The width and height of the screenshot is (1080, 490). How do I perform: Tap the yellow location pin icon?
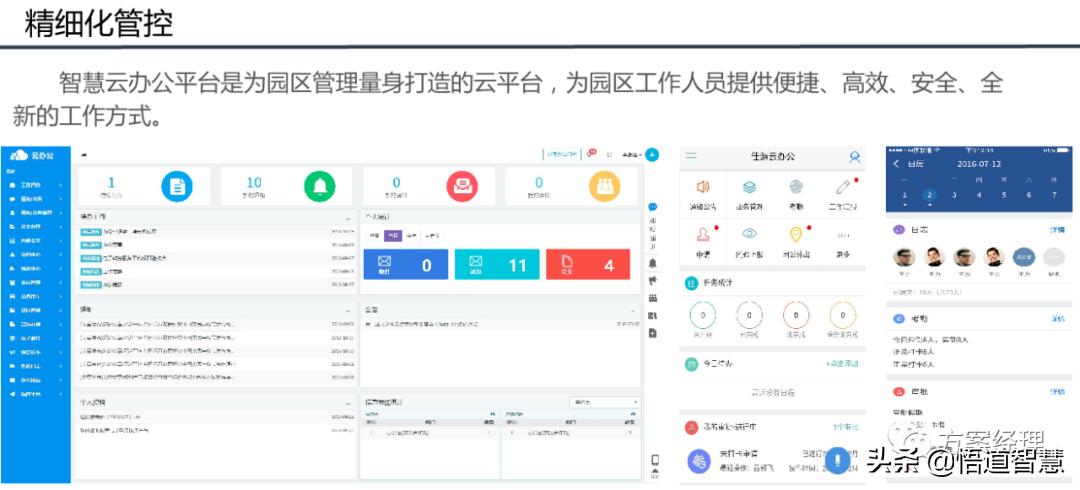tap(795, 235)
